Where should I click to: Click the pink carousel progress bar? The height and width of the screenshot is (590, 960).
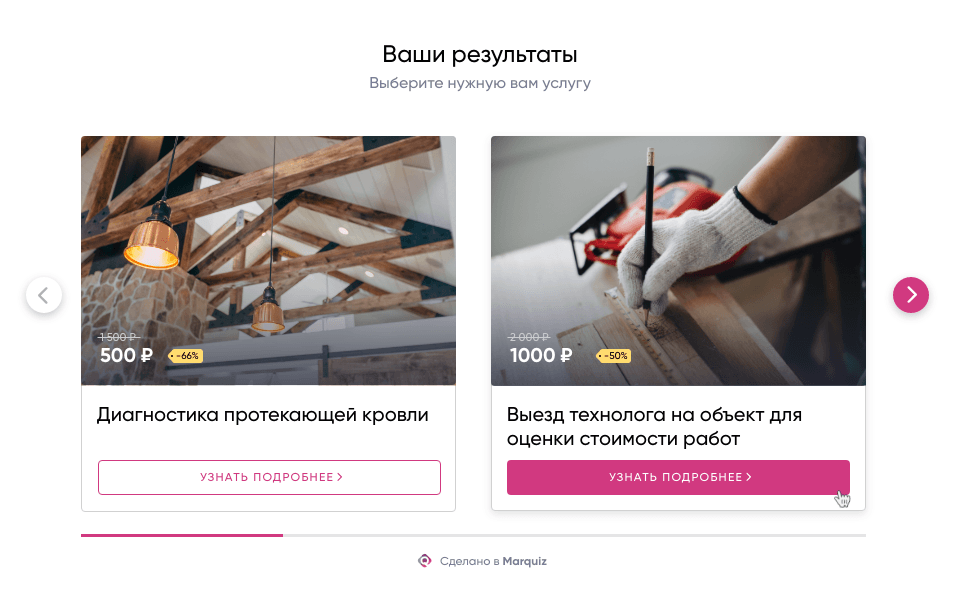coord(182,536)
